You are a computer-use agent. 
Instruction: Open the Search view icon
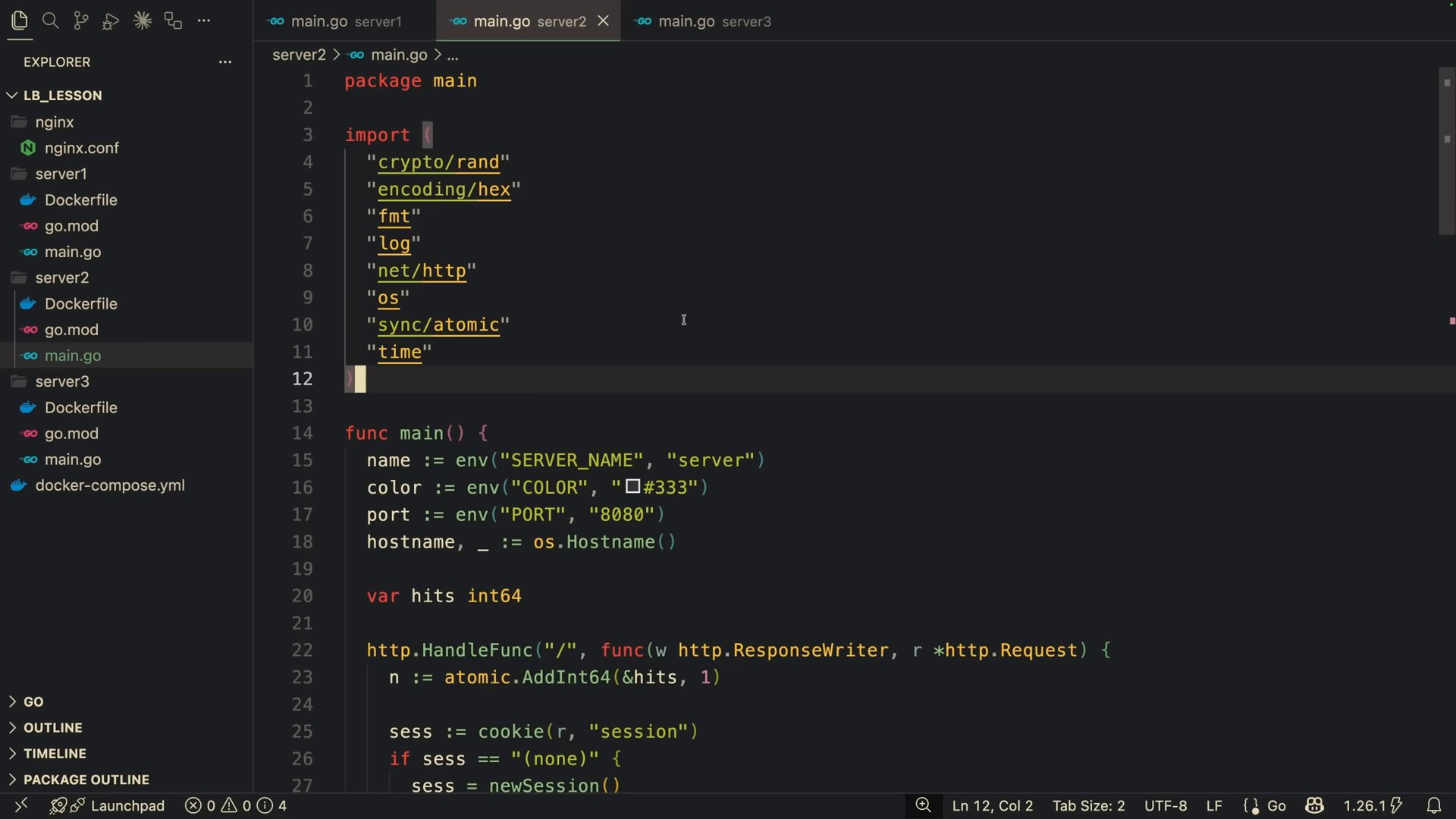(x=50, y=21)
